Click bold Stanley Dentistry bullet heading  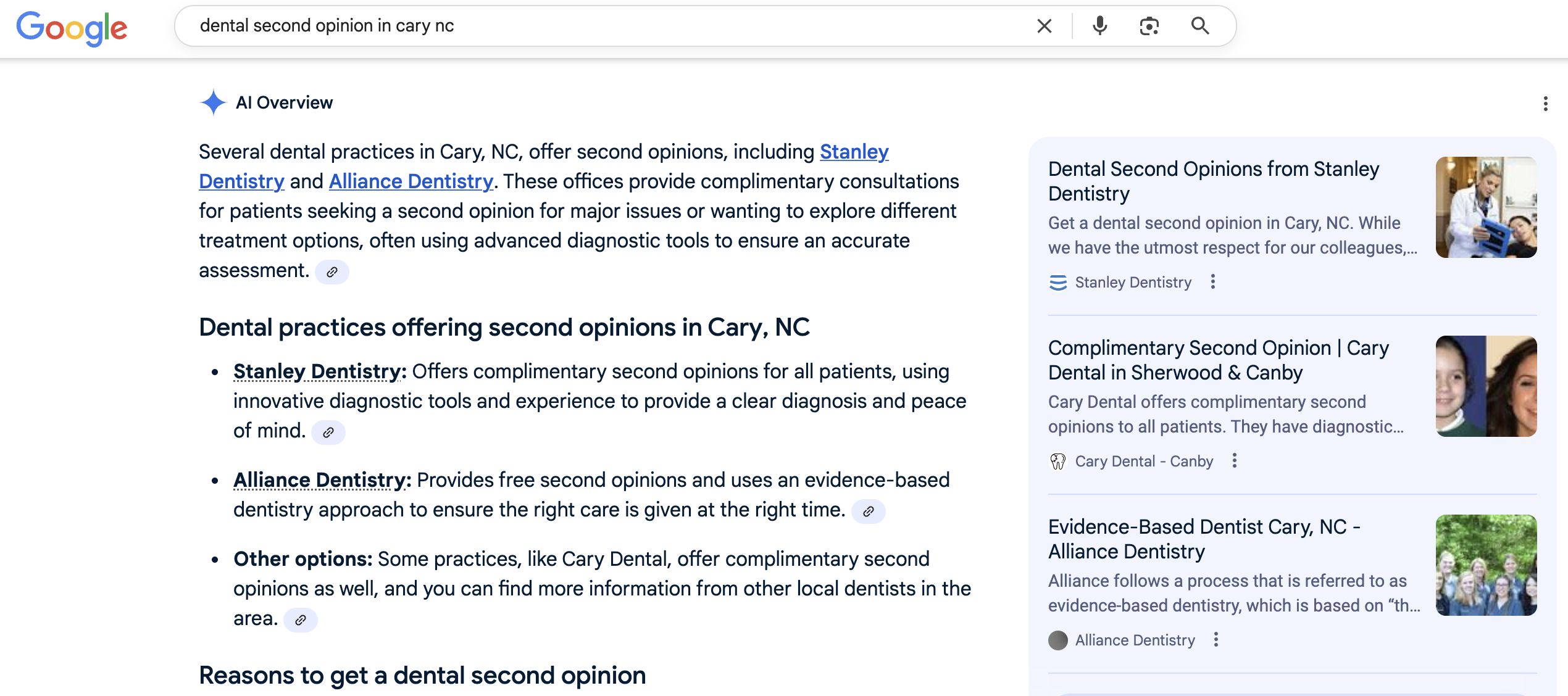click(319, 371)
